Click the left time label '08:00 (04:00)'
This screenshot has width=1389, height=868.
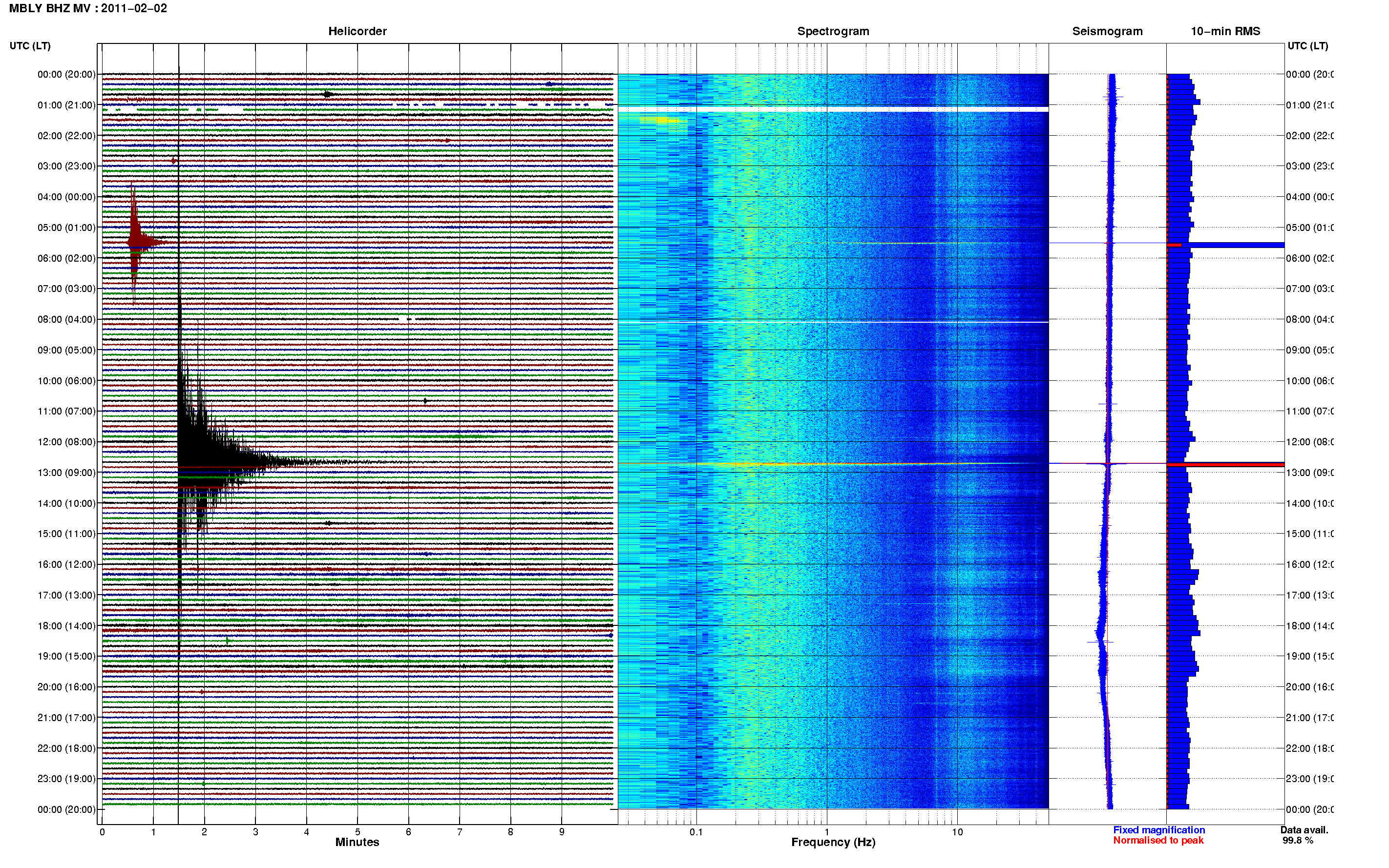pyautogui.click(x=66, y=319)
